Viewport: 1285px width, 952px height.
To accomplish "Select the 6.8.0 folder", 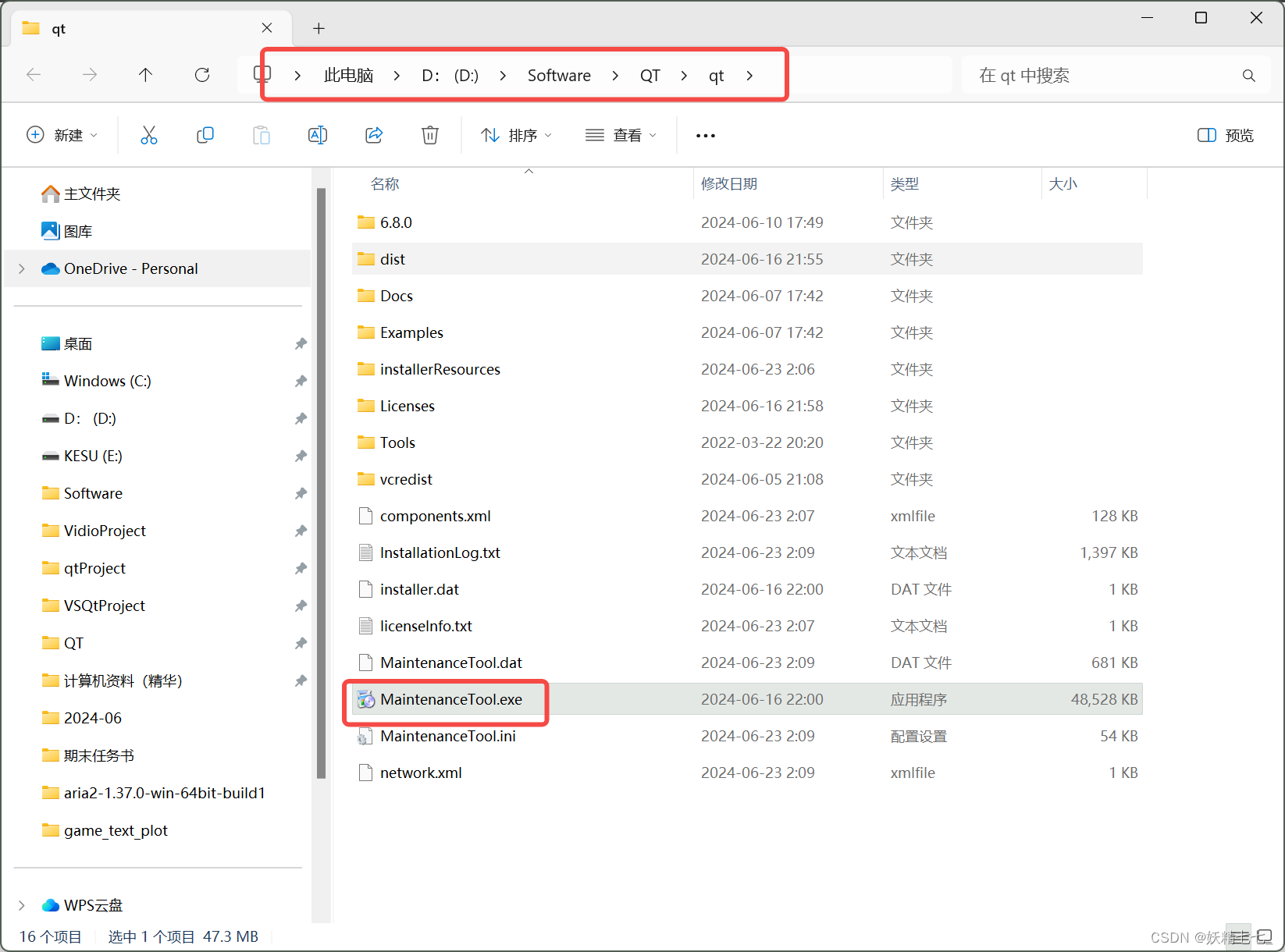I will [x=747, y=222].
